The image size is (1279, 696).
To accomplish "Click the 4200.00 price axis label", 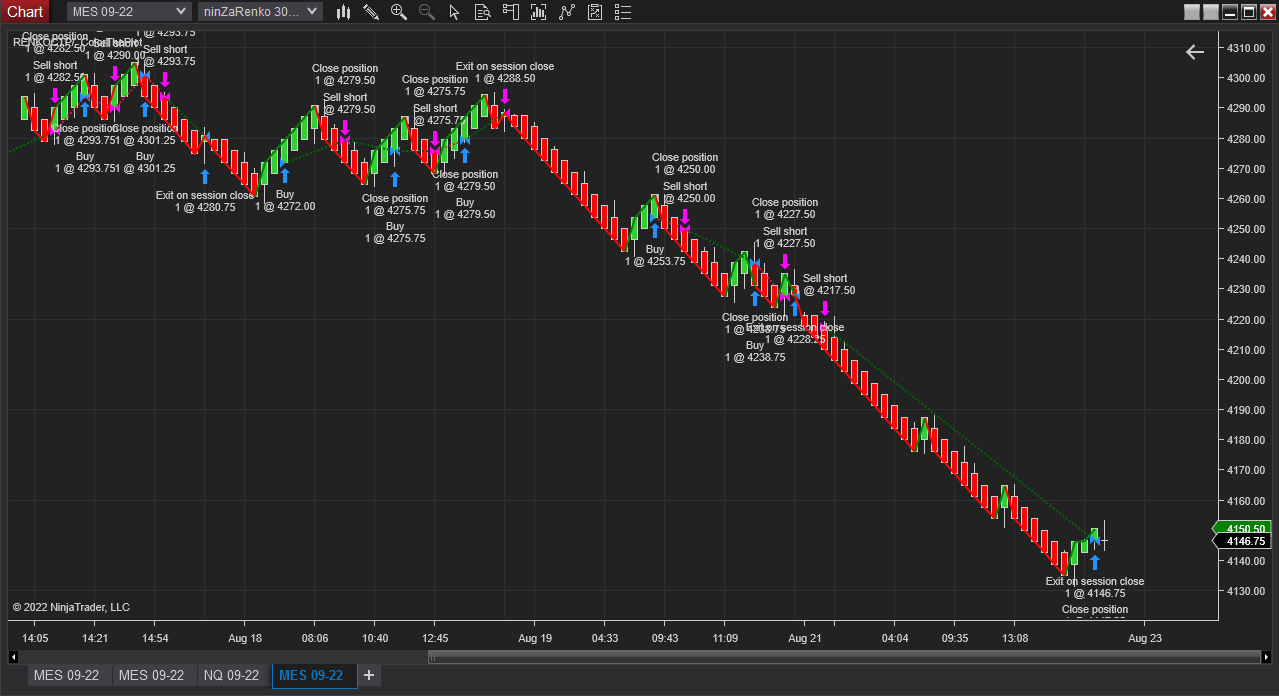I will pos(1246,380).
